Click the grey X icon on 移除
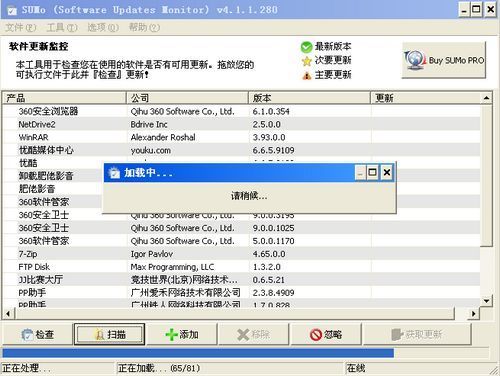This screenshot has height=376, width=500. click(x=243, y=335)
